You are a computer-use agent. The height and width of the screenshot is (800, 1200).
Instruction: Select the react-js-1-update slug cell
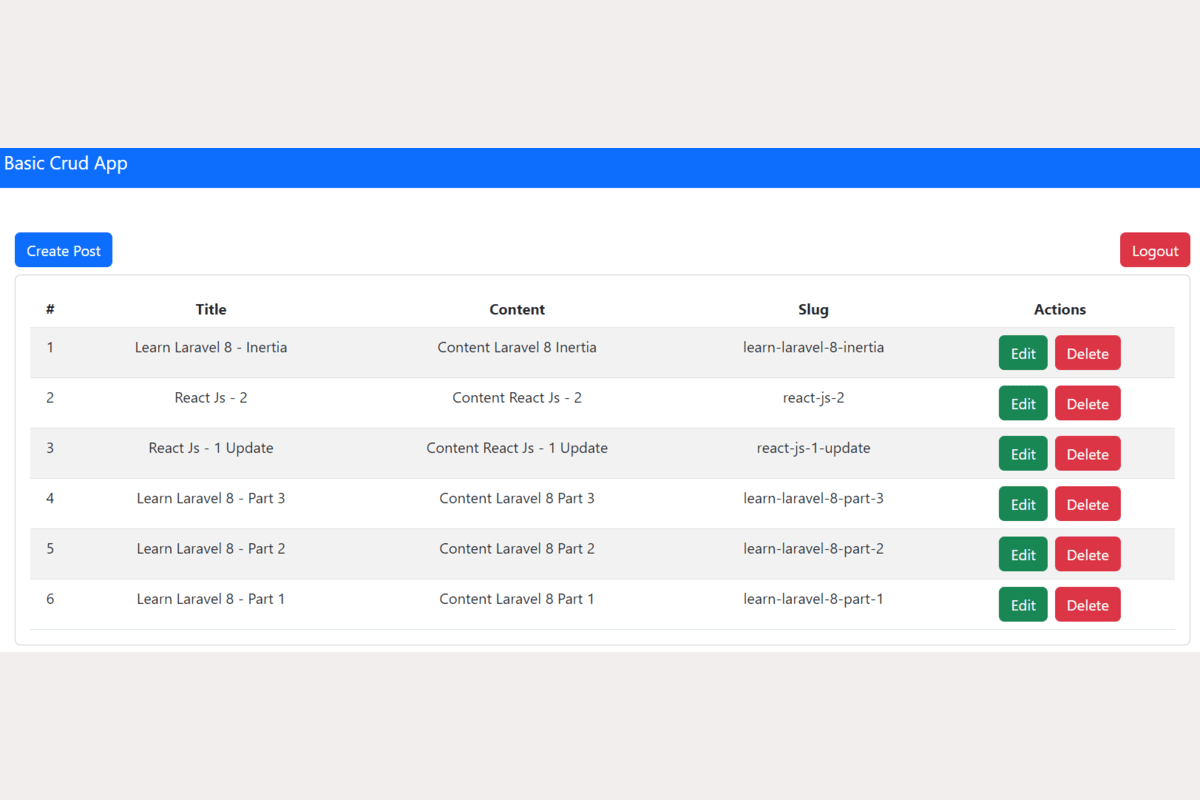tap(813, 448)
